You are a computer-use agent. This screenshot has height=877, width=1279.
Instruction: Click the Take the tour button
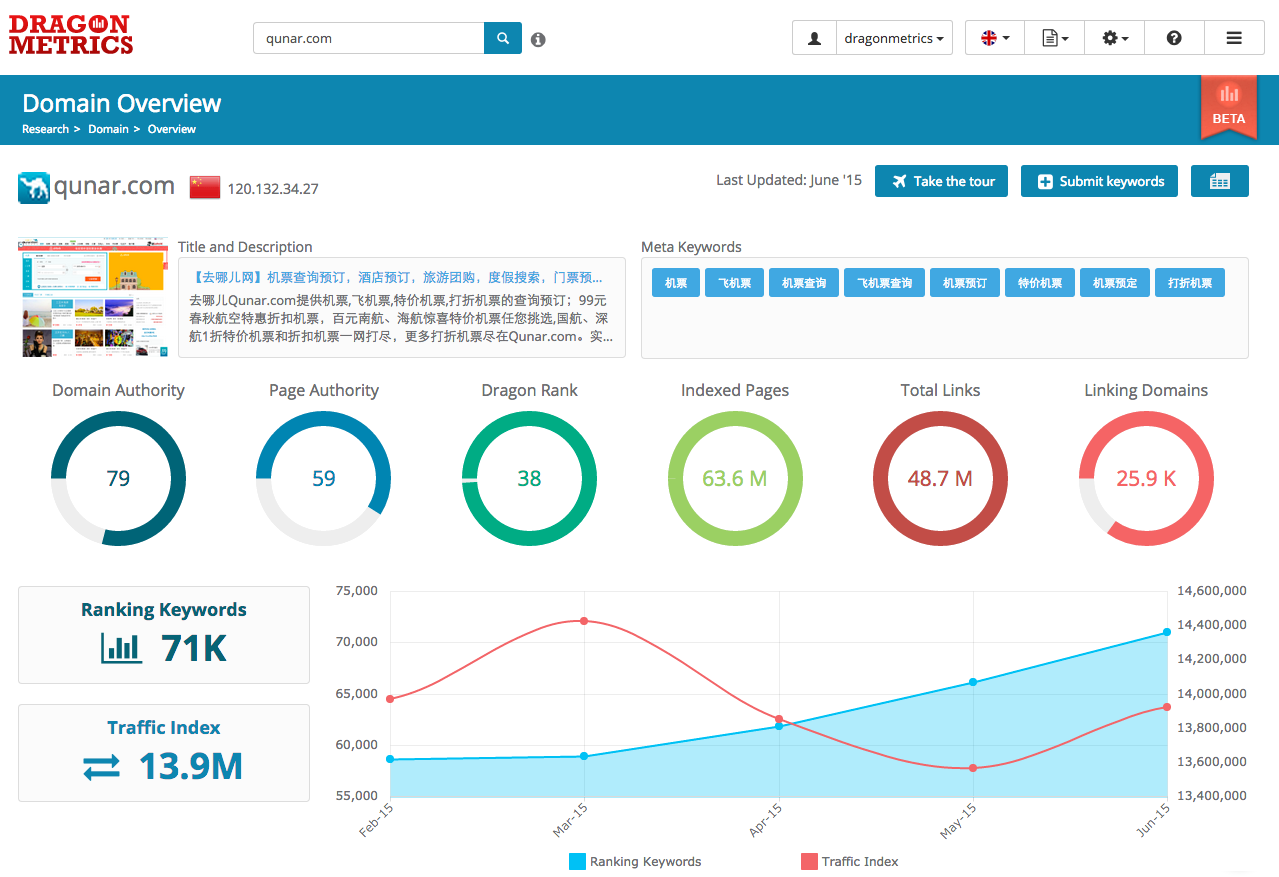[x=941, y=181]
